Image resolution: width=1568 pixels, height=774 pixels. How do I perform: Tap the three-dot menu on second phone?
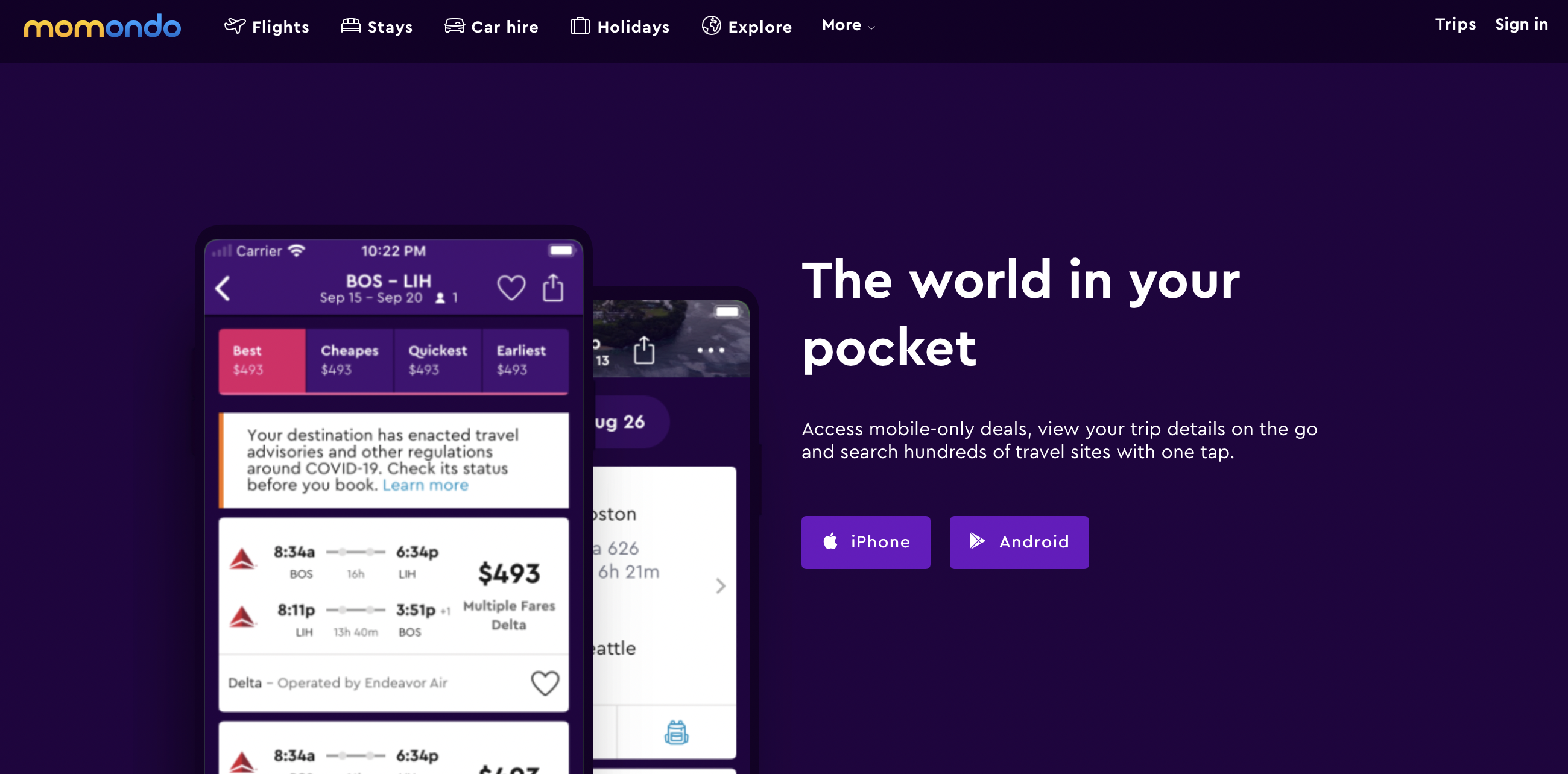(710, 350)
